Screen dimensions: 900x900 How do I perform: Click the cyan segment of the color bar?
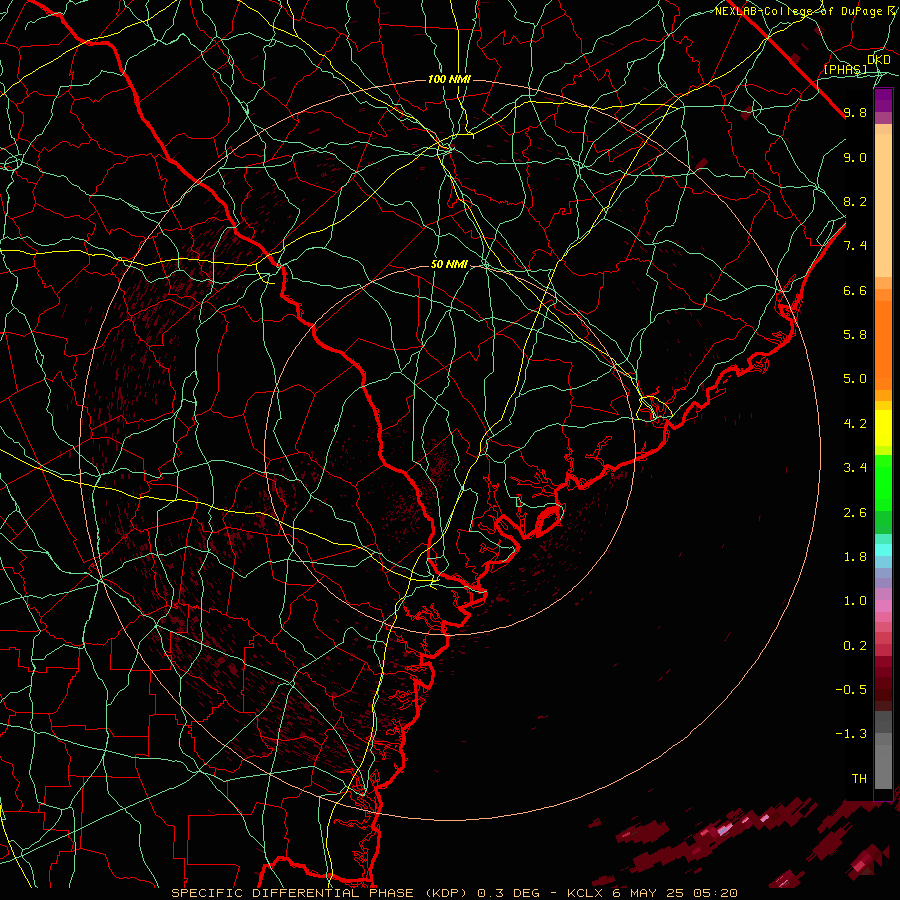click(x=883, y=550)
